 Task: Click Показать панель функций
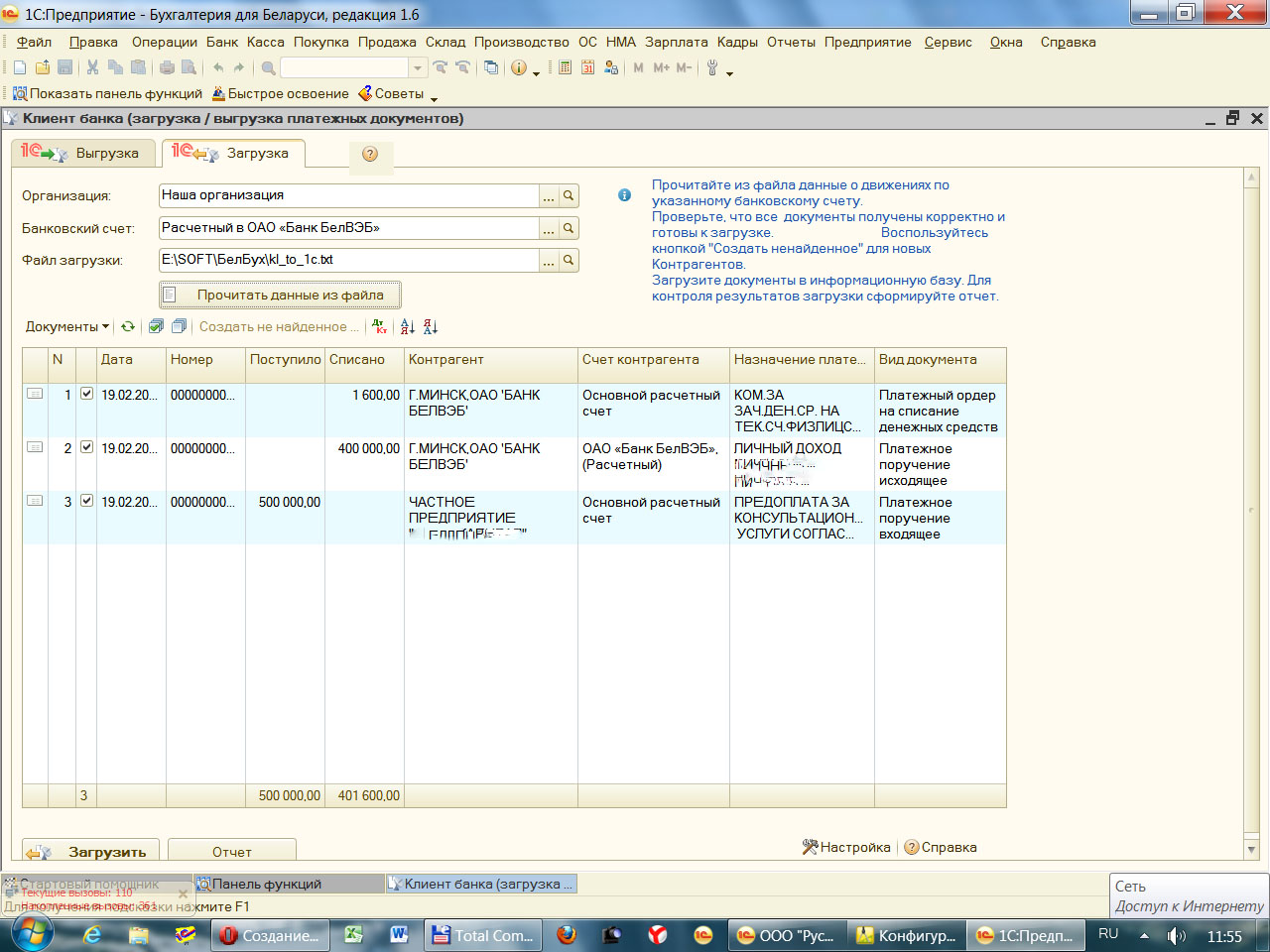[107, 93]
